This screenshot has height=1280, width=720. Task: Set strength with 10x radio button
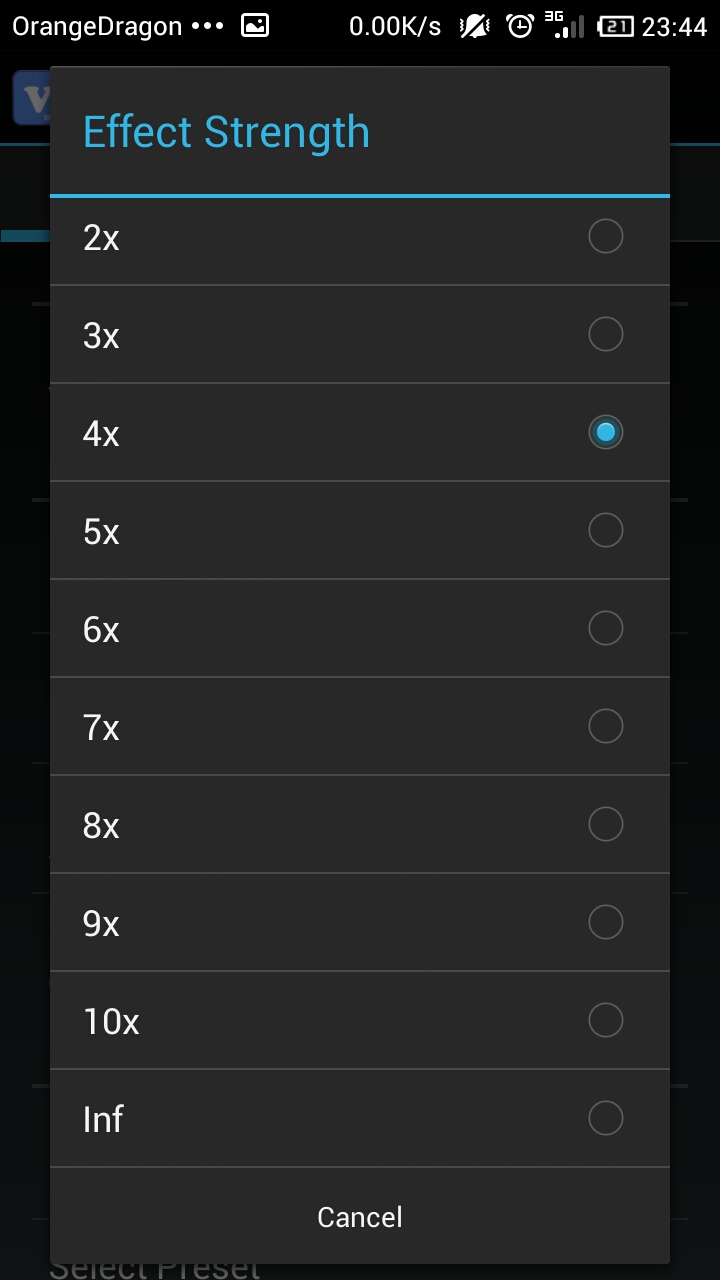tap(605, 1020)
